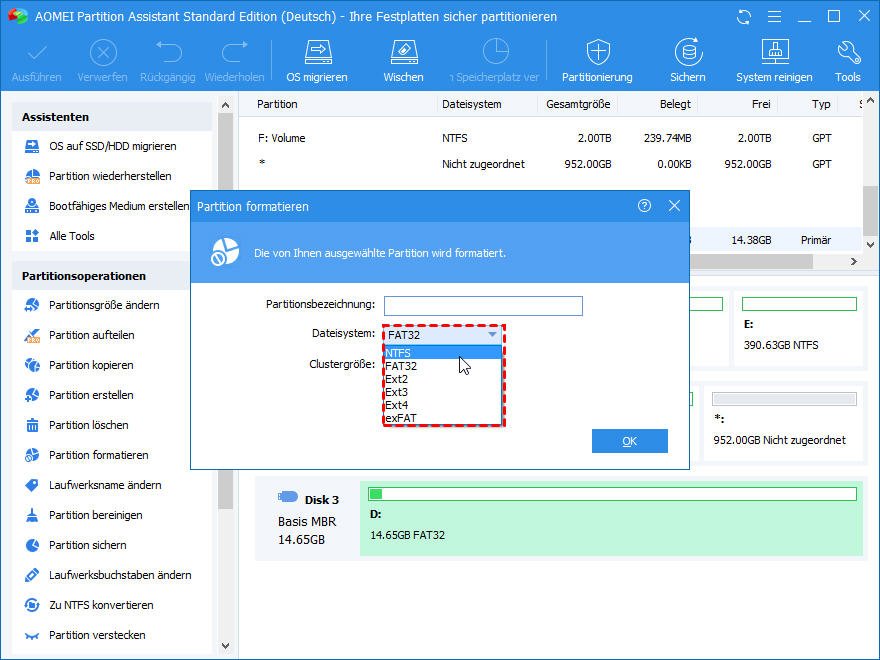Image resolution: width=880 pixels, height=660 pixels.
Task: Select the D: 14.65GB FAT32 partition block
Action: [611, 519]
